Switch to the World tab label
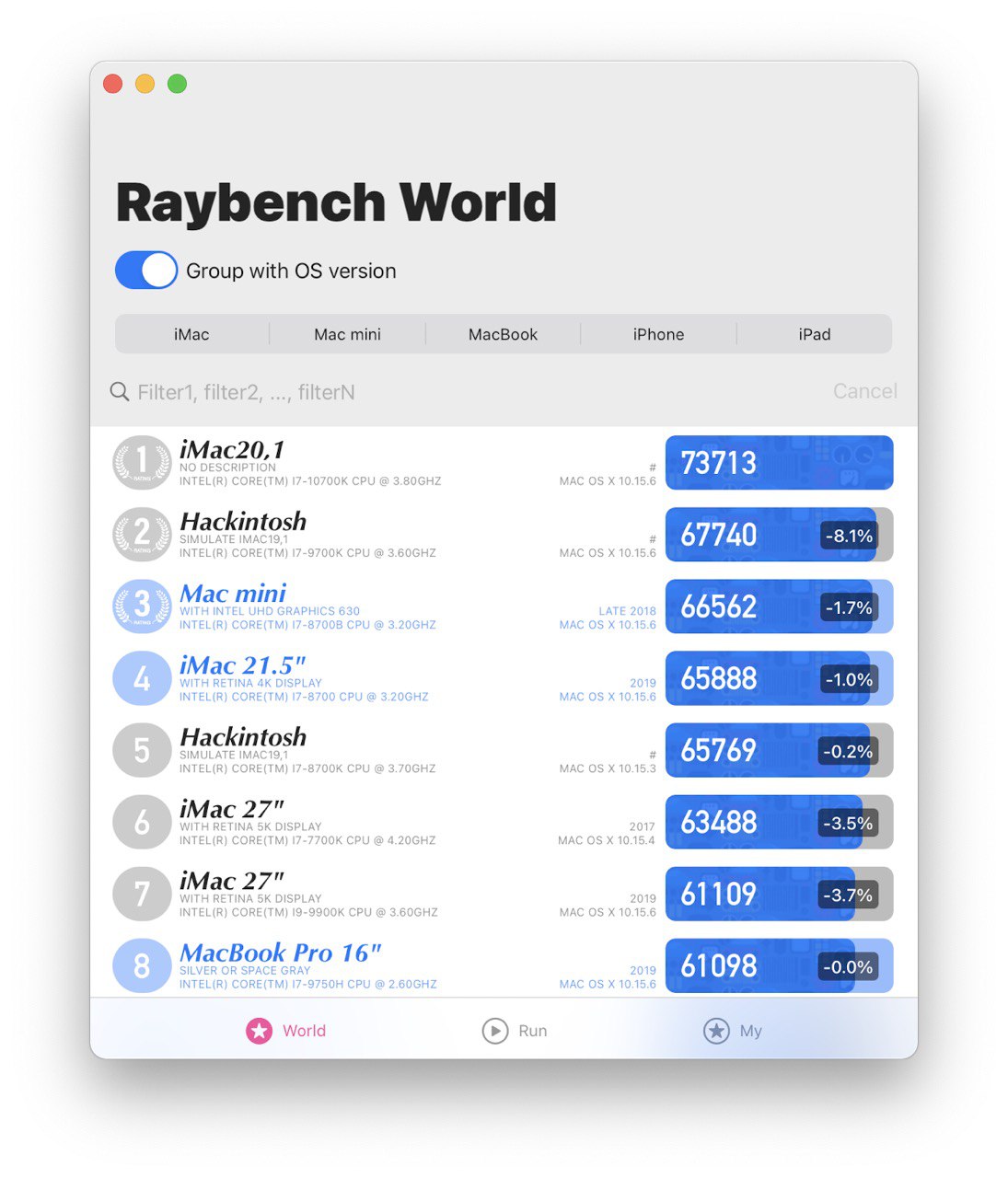 (x=304, y=1031)
